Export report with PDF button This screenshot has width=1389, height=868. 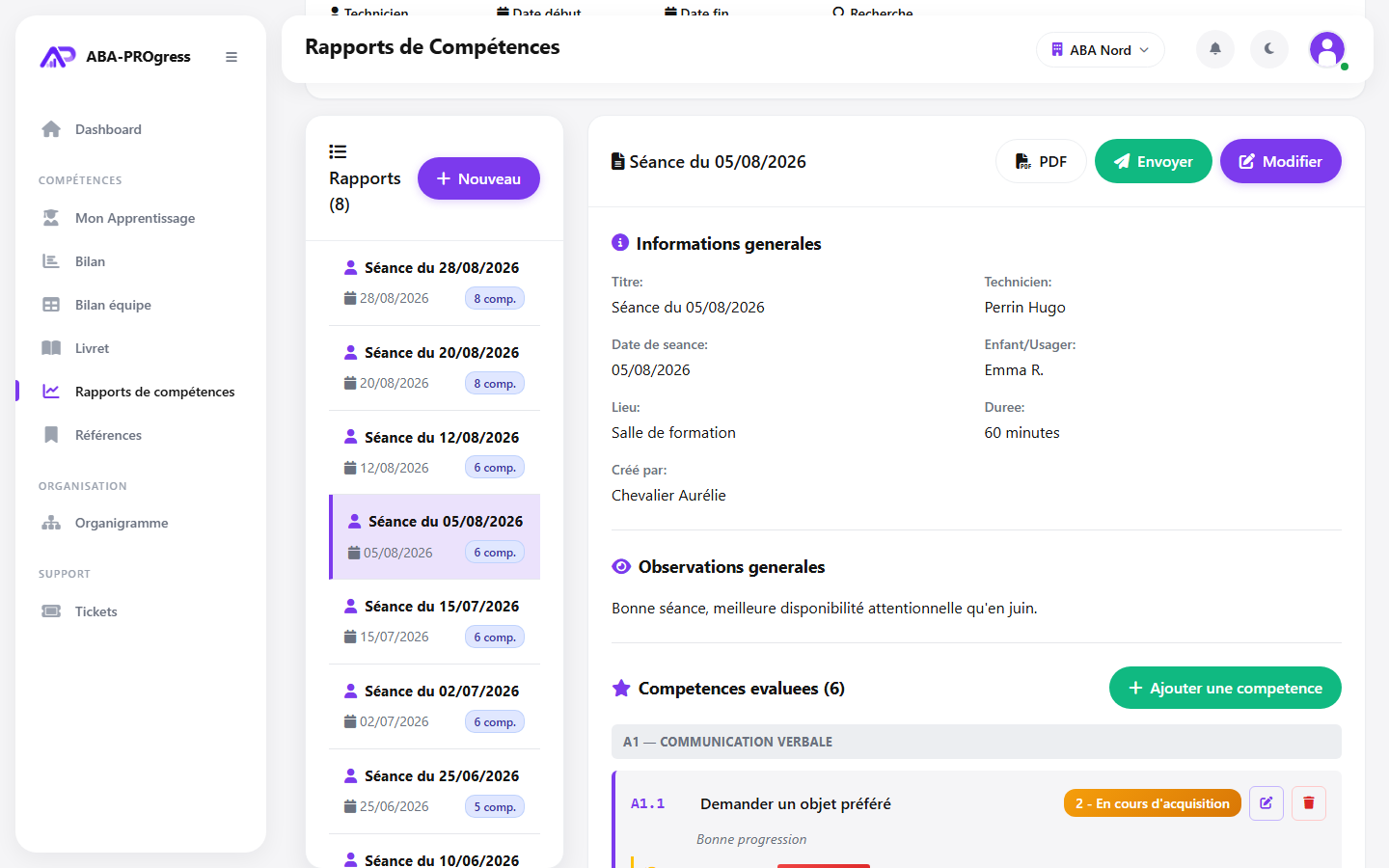pos(1041,161)
